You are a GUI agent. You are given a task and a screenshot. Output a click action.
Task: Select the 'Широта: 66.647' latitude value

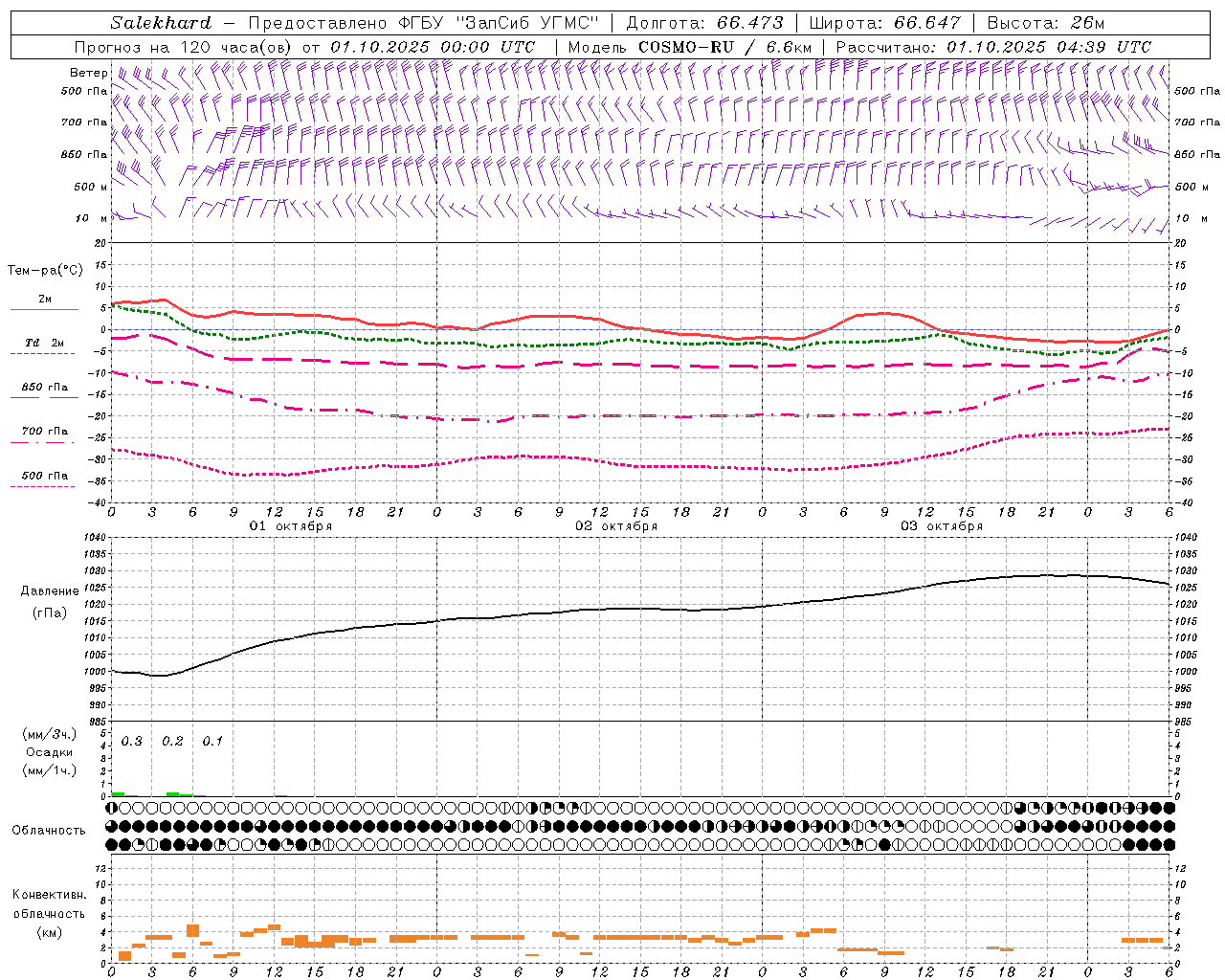[884, 23]
